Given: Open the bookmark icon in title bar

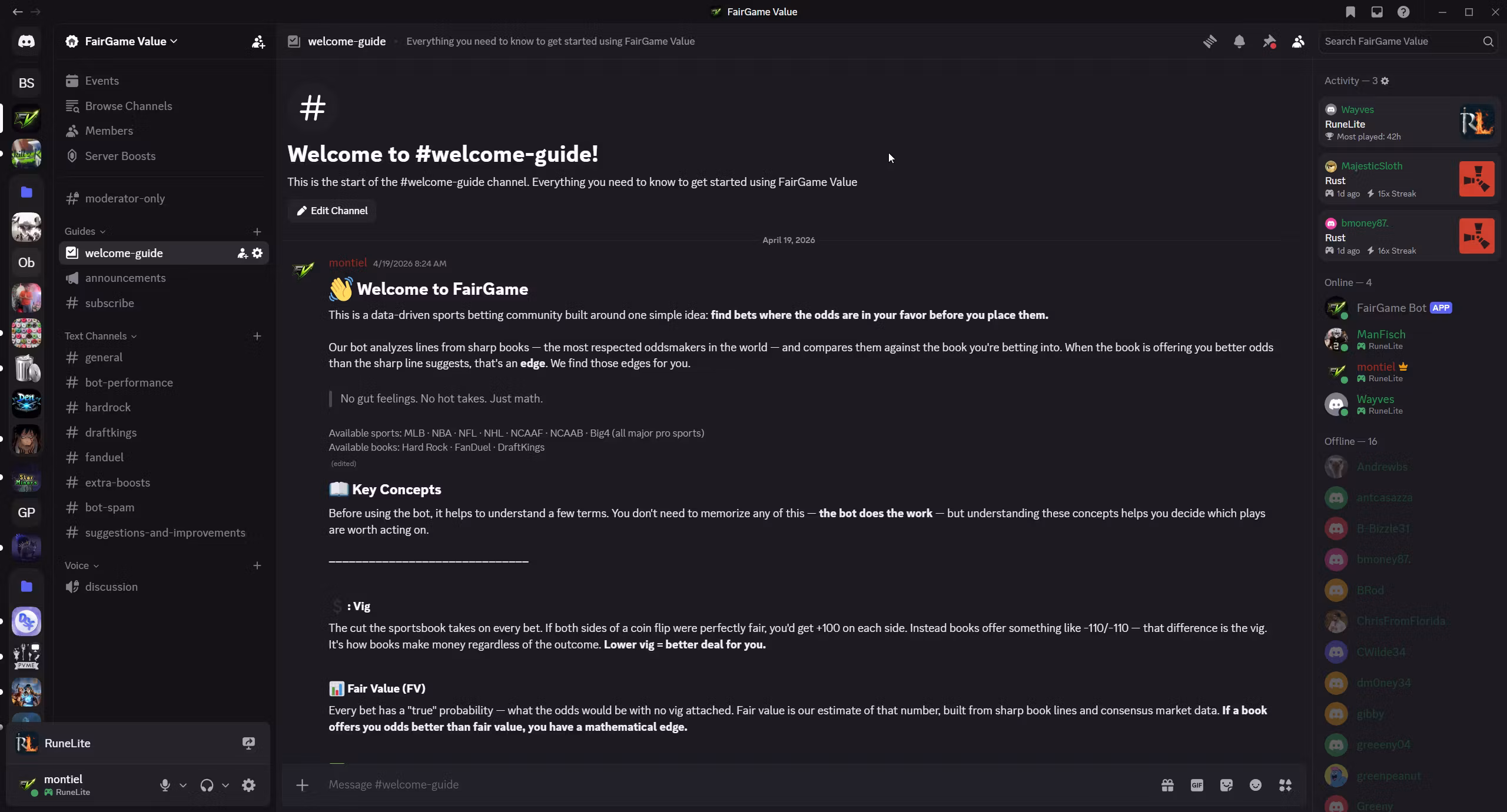Looking at the screenshot, I should [1350, 12].
